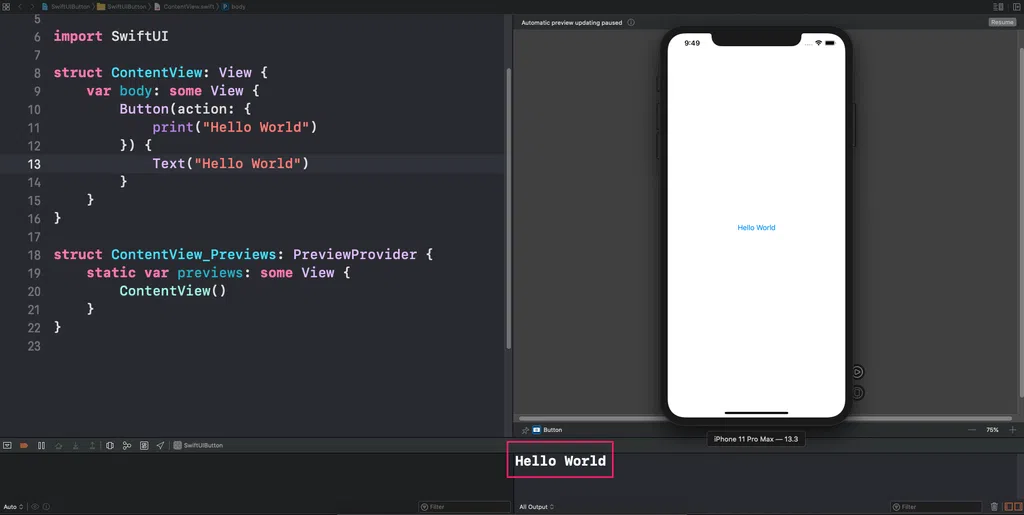Zoom in the preview canvas
The image size is (1024, 515).
pyautogui.click(x=1013, y=430)
